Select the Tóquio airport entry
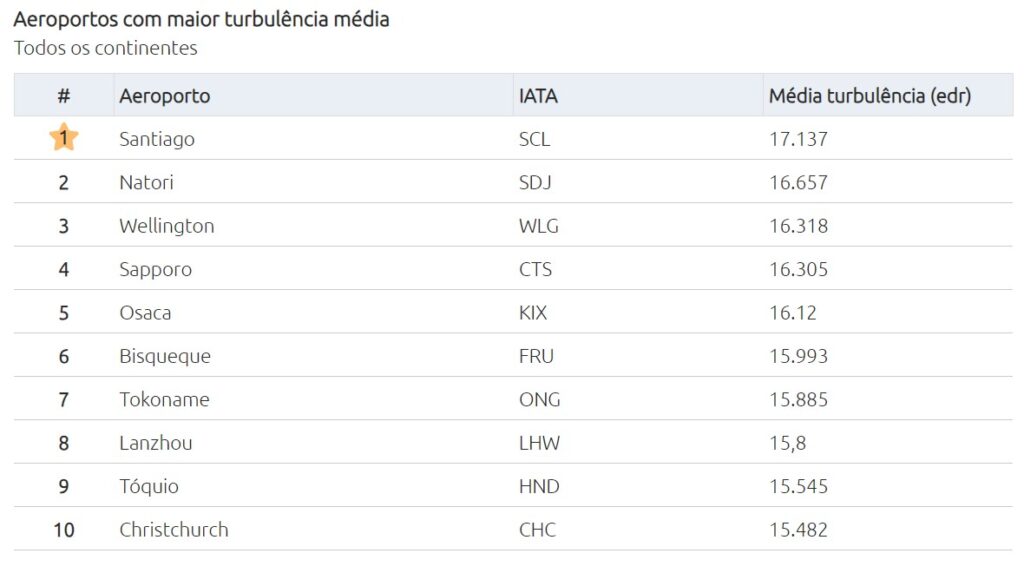The image size is (1024, 573). click(149, 487)
